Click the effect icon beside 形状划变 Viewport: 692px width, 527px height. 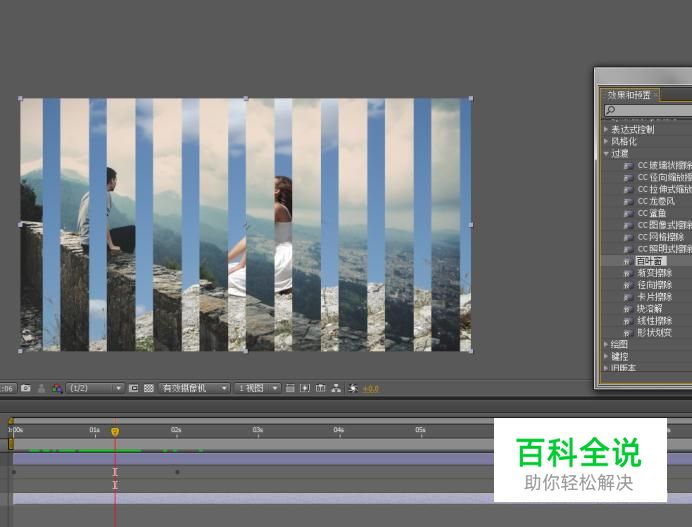pos(628,333)
